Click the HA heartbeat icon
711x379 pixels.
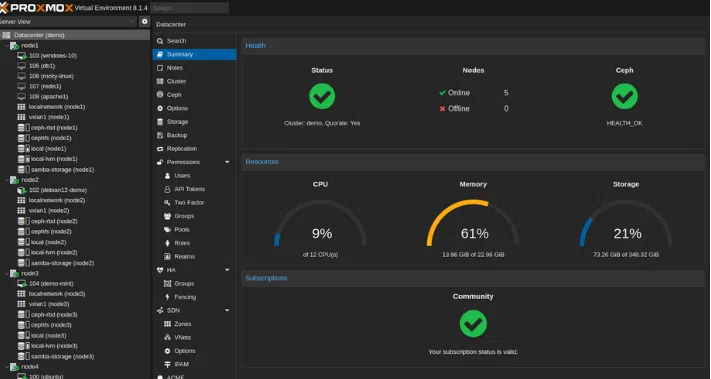pos(160,270)
